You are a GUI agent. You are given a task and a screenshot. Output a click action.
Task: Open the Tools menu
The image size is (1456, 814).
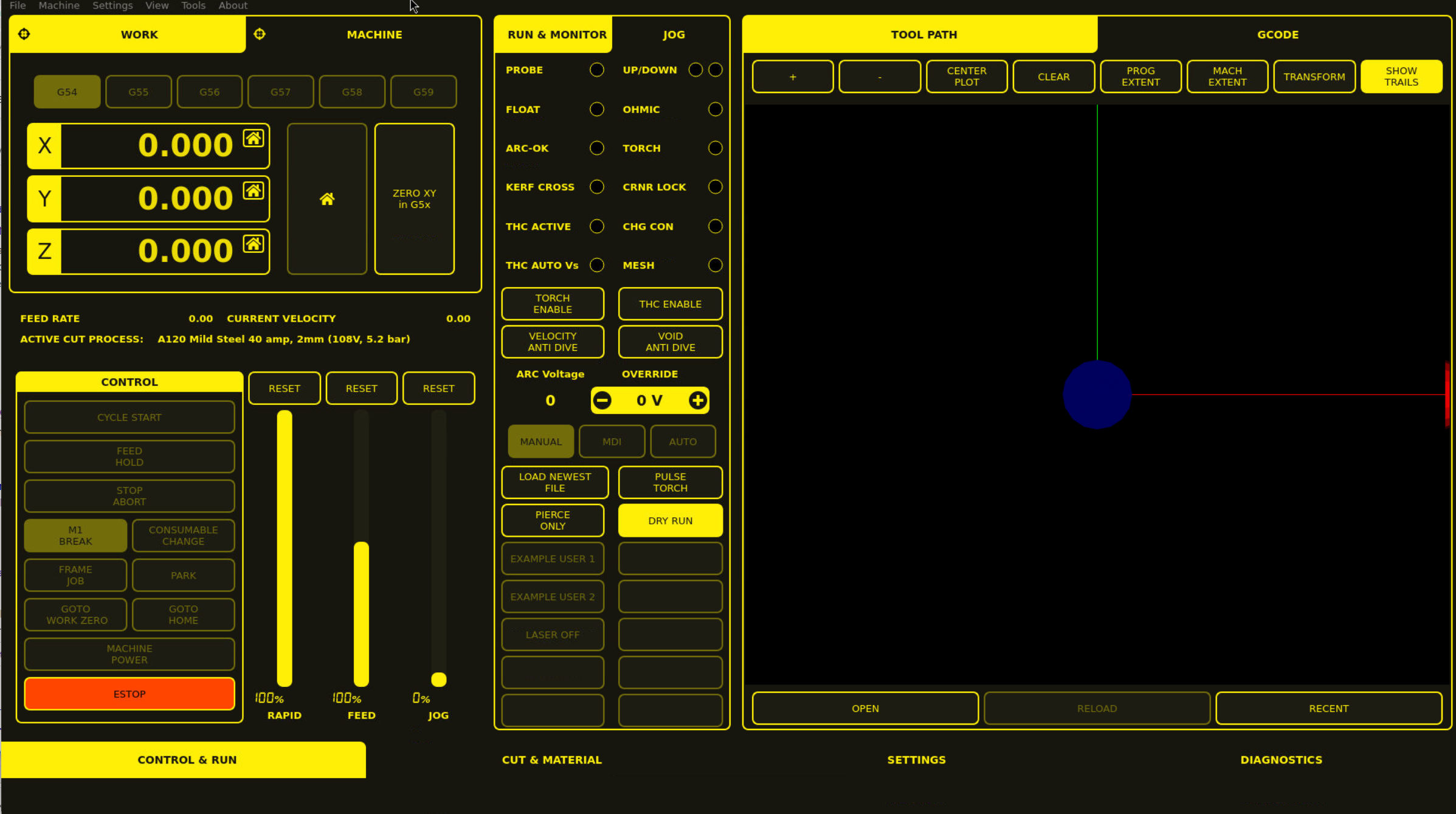click(x=193, y=5)
